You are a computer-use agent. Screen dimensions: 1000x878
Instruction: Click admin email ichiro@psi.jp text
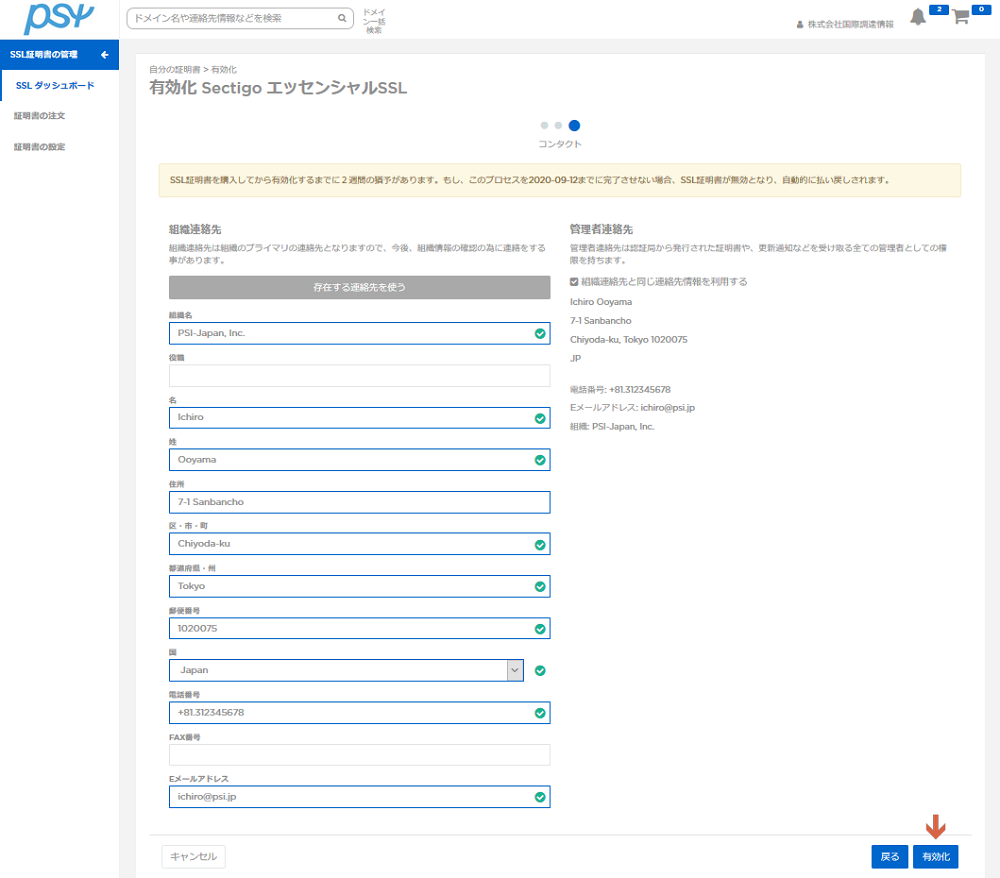[x=668, y=408]
